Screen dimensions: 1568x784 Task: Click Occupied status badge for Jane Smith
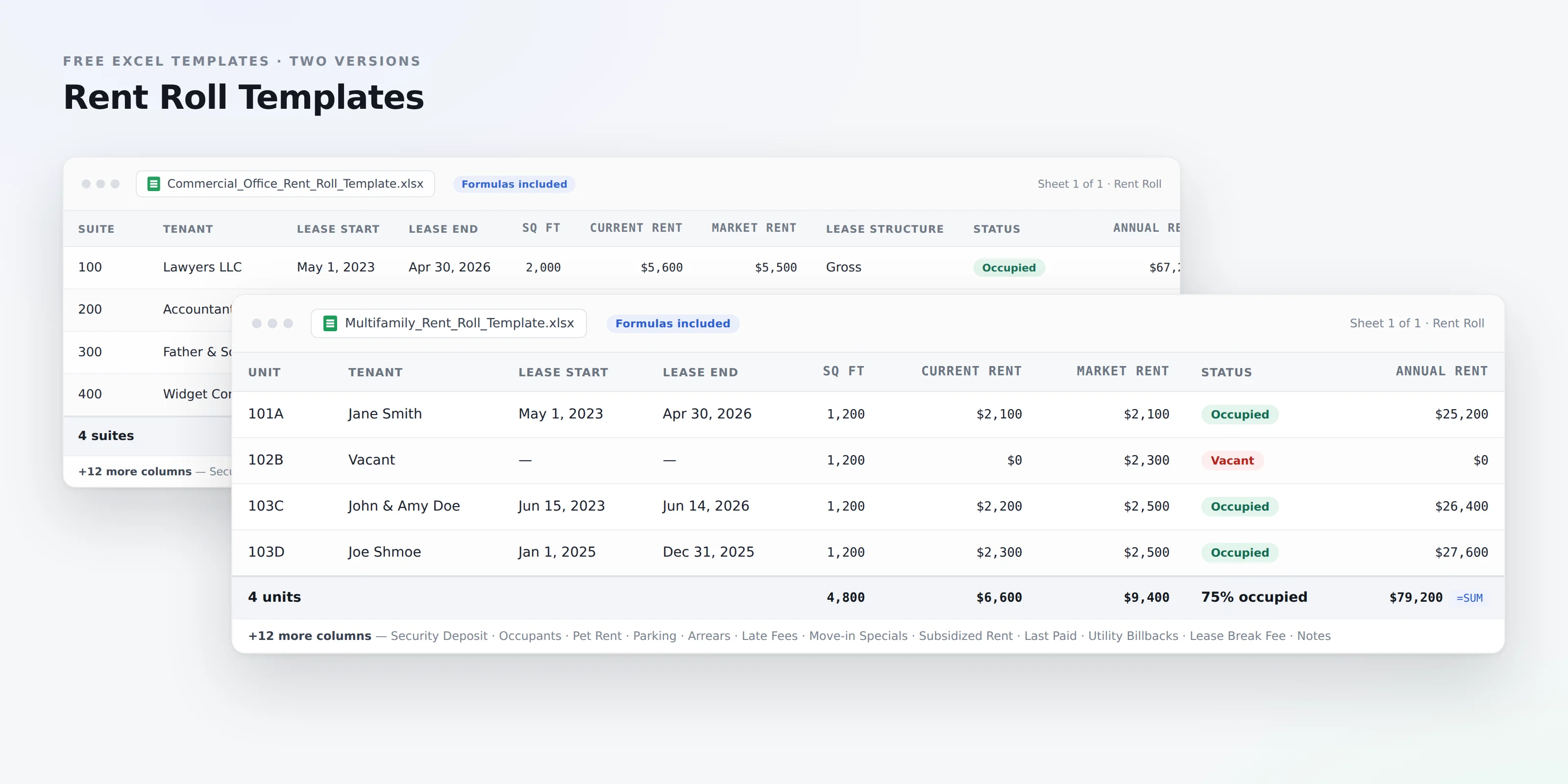point(1239,415)
